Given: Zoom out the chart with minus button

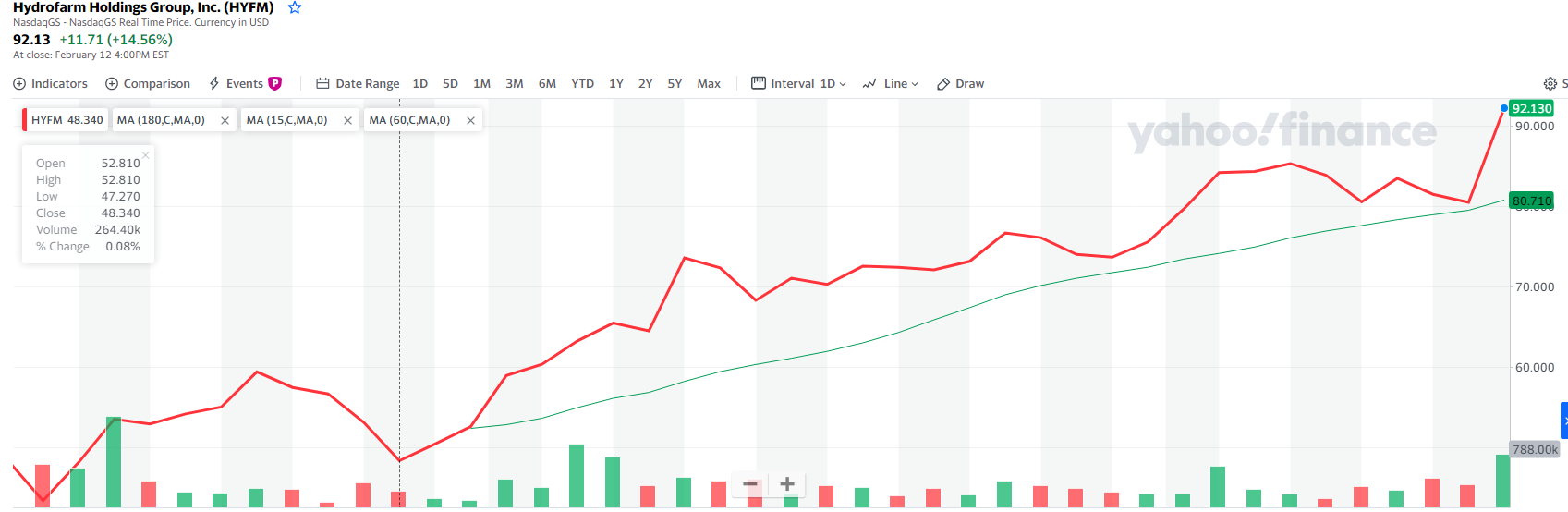Looking at the screenshot, I should point(750,484).
